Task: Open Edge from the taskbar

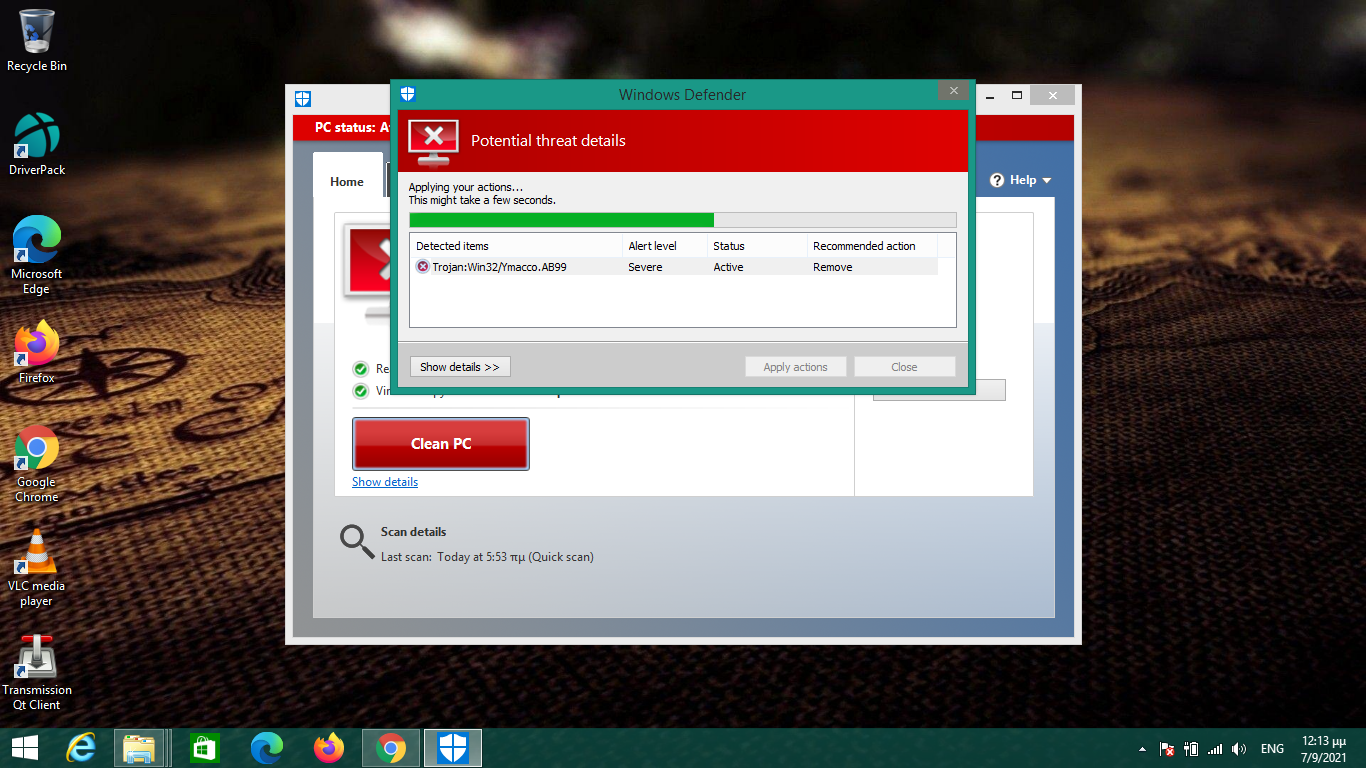Action: pyautogui.click(x=266, y=748)
